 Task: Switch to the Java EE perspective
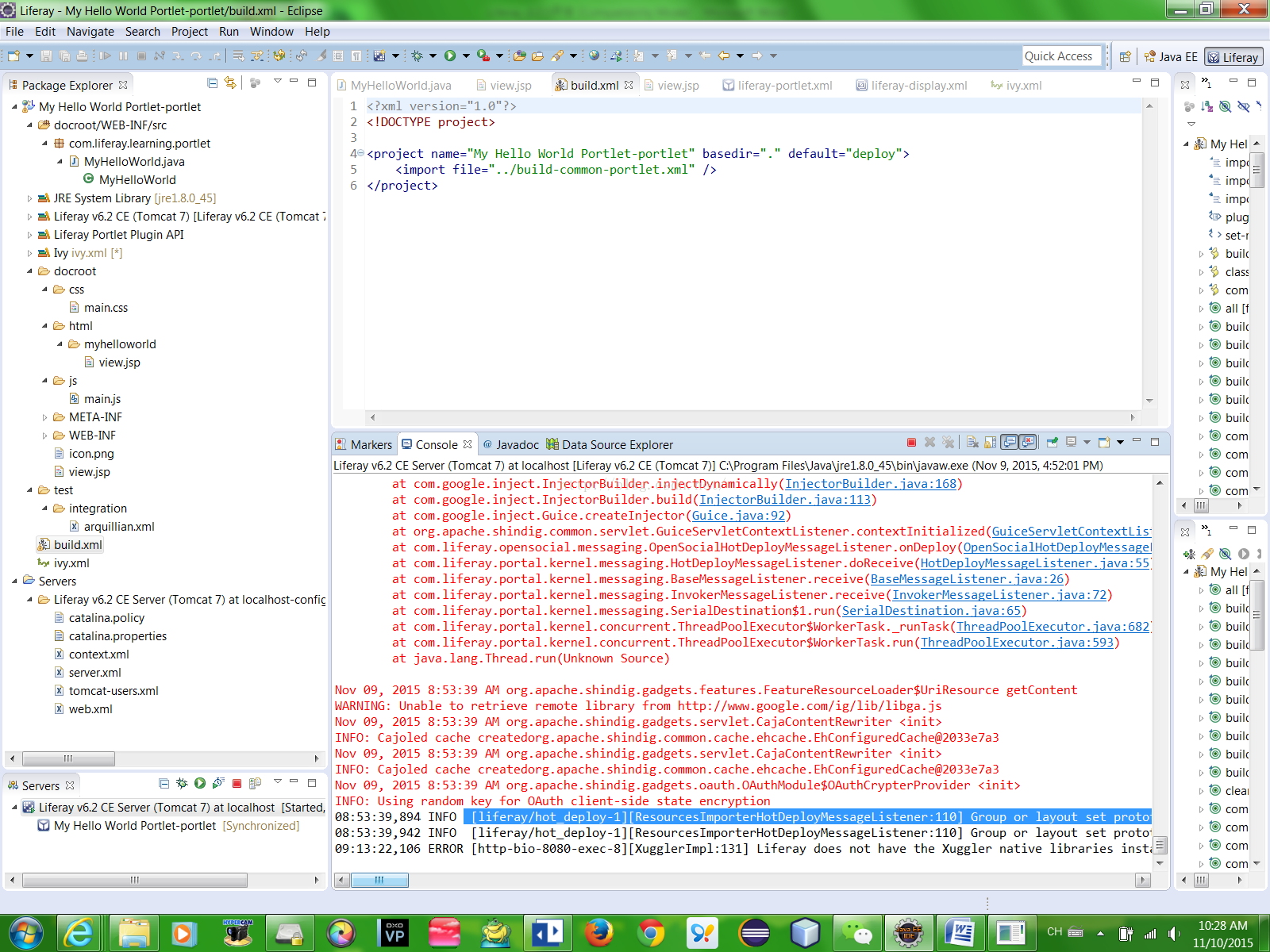1171,57
